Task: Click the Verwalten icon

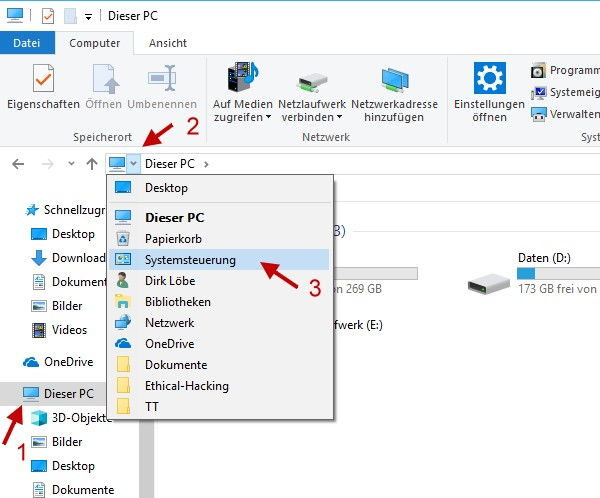Action: [538, 114]
